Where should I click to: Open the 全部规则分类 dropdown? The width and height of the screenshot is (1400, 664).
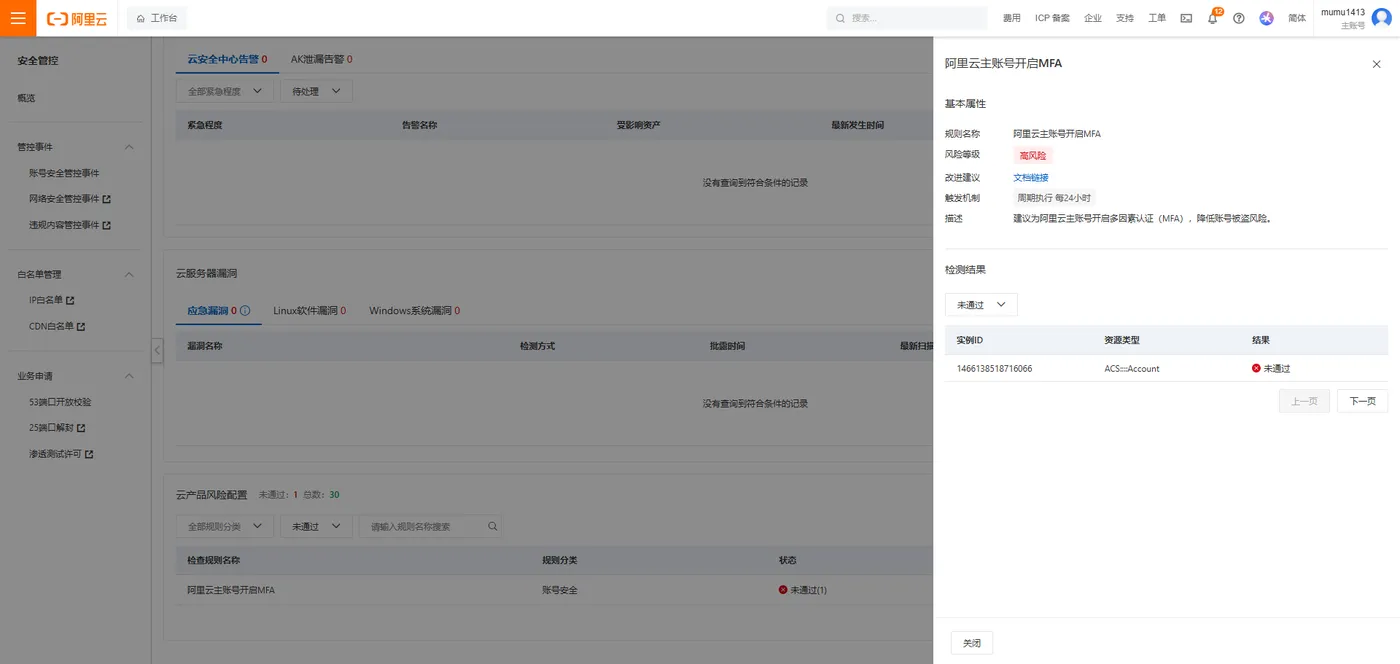[x=224, y=526]
